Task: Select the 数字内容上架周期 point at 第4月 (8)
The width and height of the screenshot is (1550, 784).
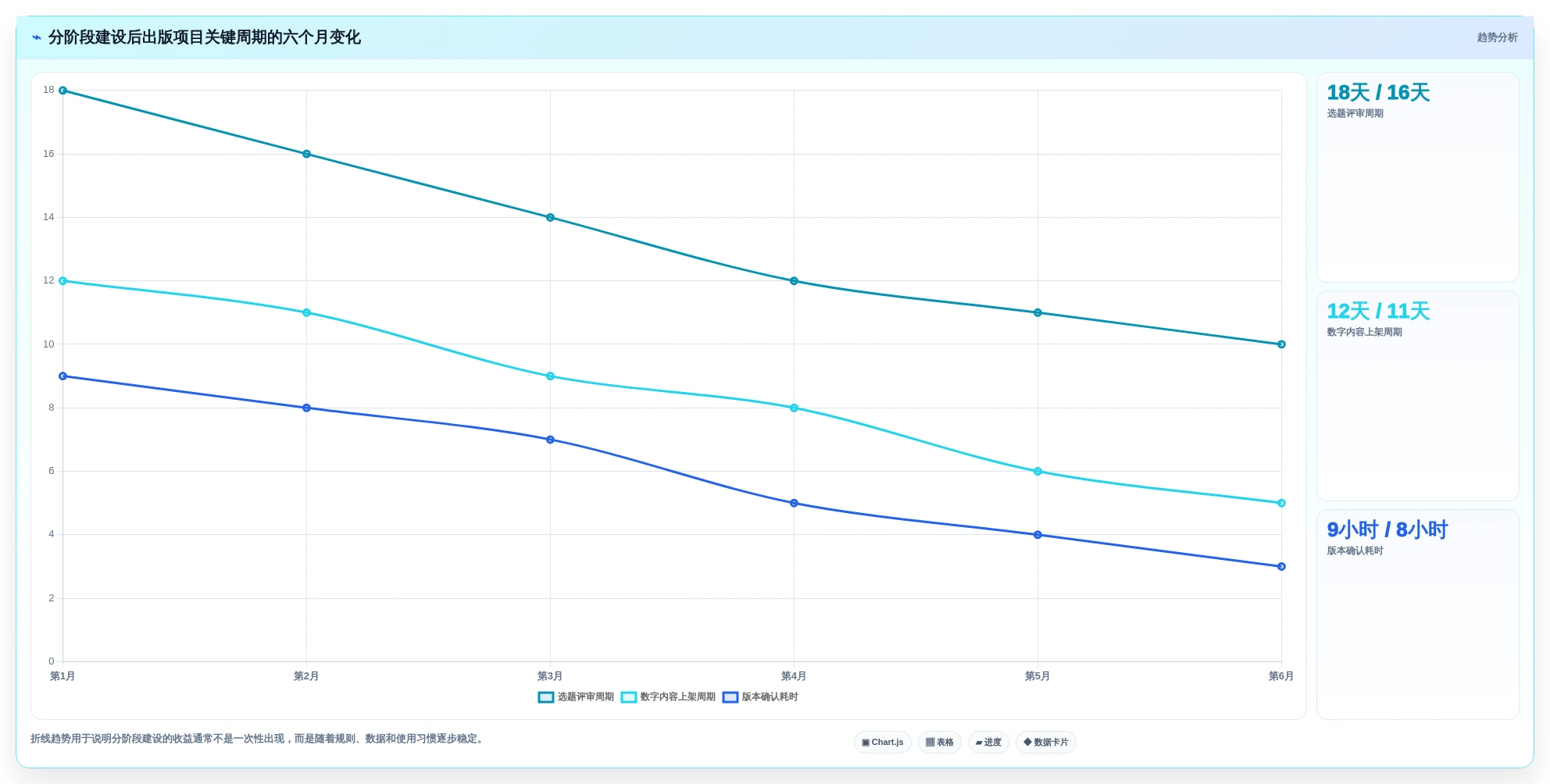Action: tap(794, 408)
